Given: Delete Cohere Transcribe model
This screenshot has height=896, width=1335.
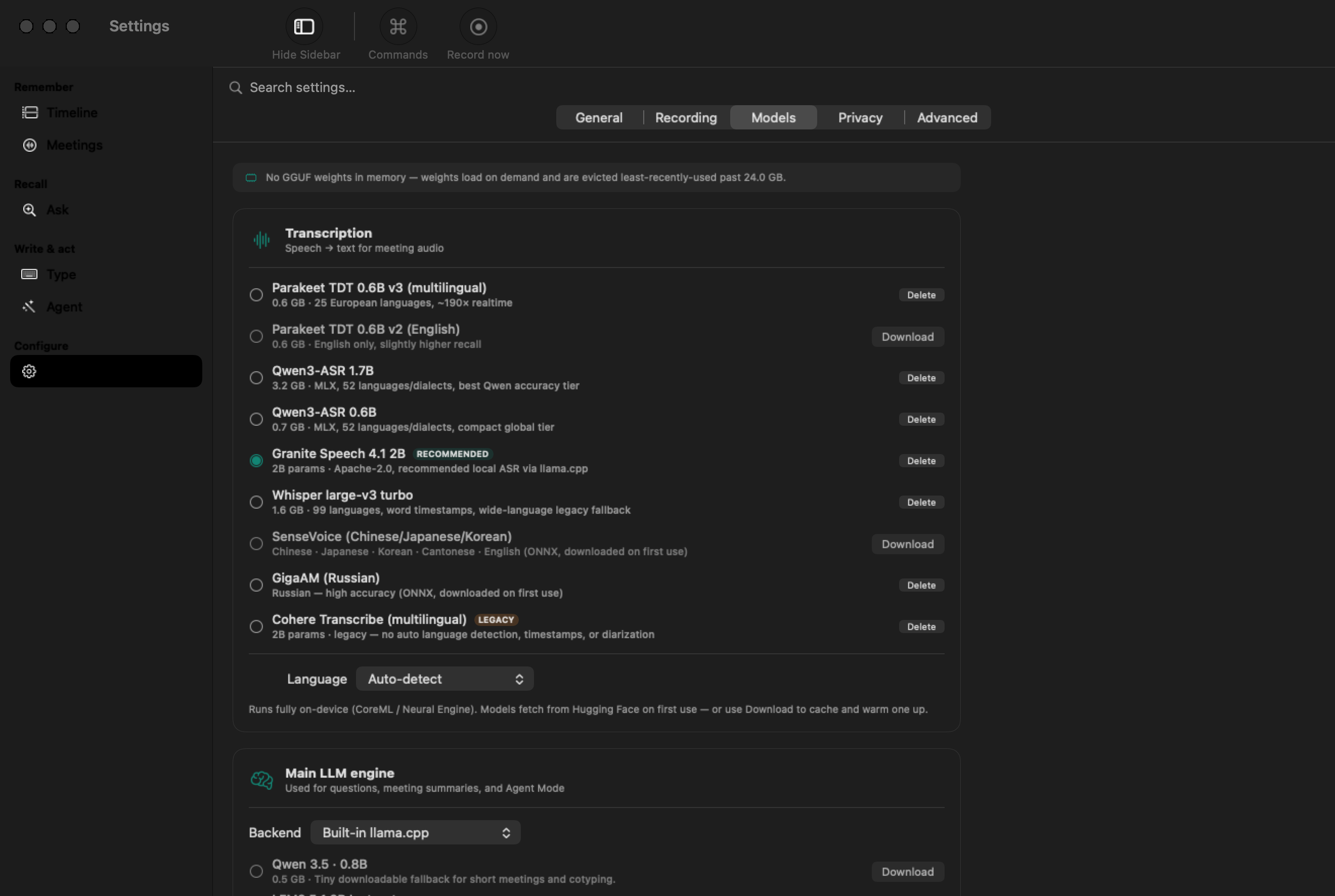Looking at the screenshot, I should pyautogui.click(x=921, y=627).
